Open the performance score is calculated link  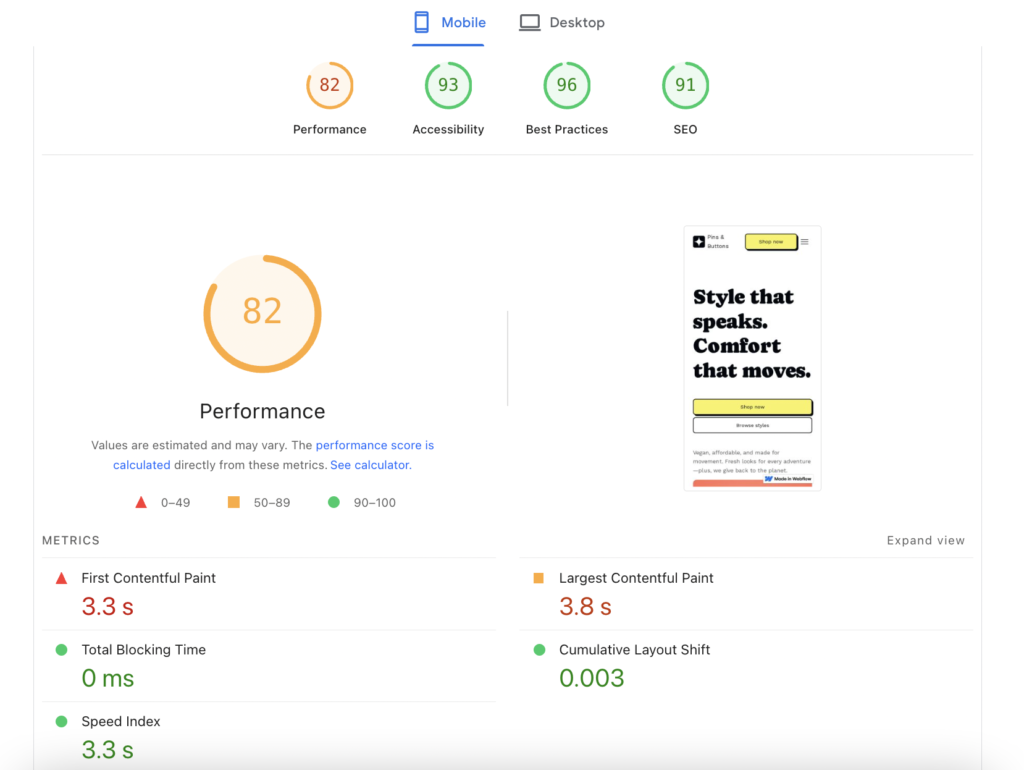coord(374,445)
